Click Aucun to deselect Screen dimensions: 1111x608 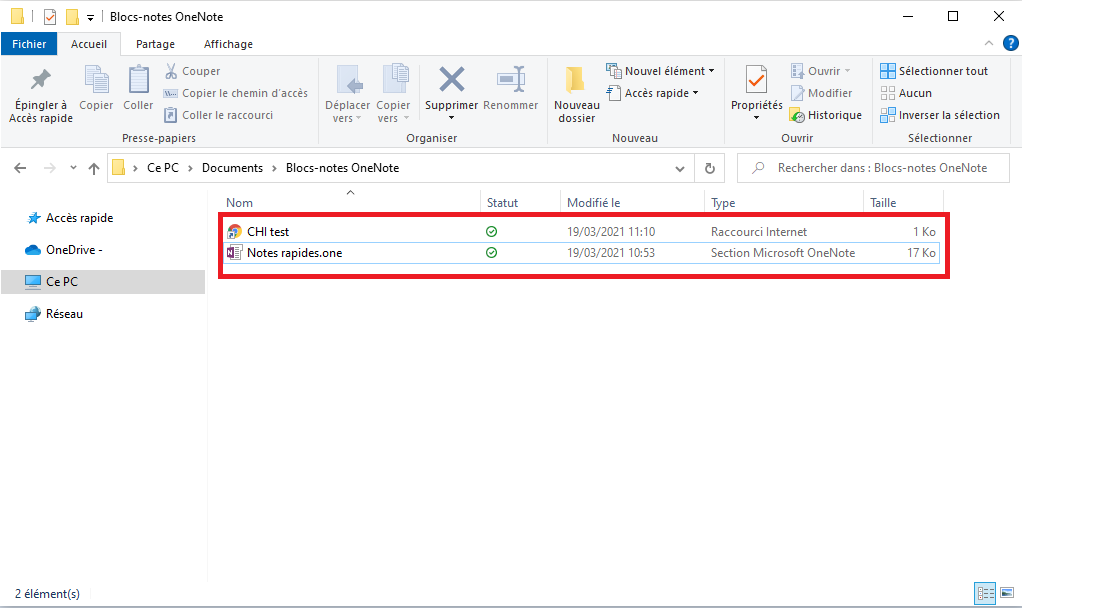coord(906,93)
